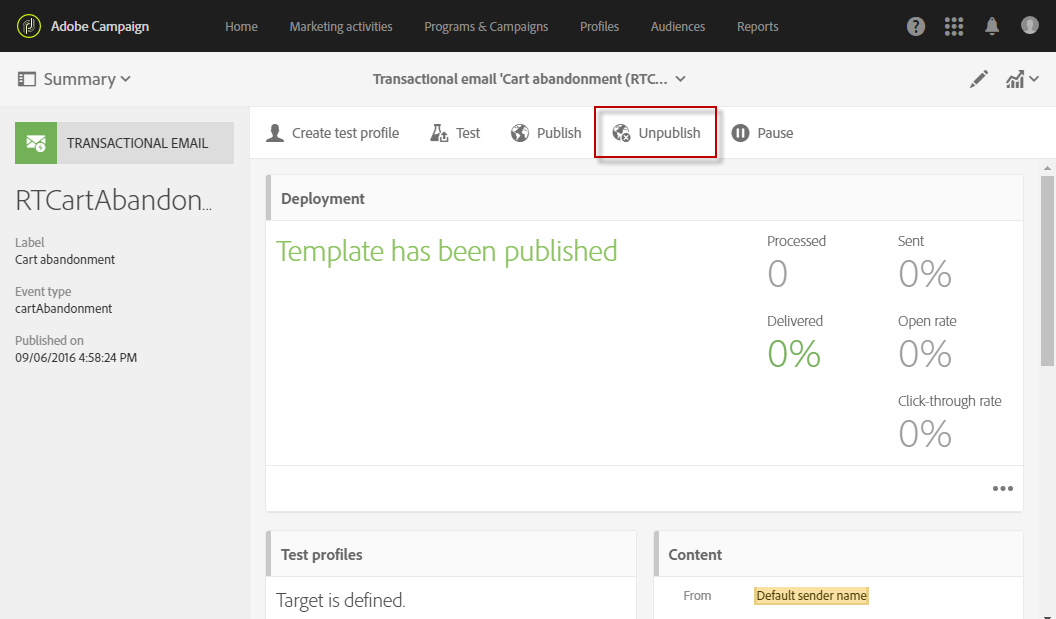Click the Pause toolbar button
The width and height of the screenshot is (1056, 619).
762,133
